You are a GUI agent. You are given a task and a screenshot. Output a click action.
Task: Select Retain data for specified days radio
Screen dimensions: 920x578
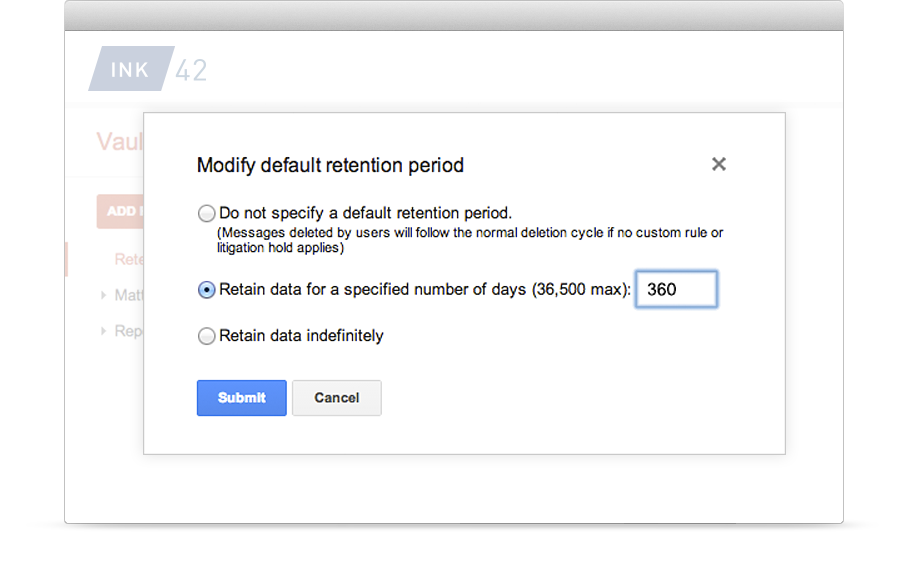tap(206, 290)
